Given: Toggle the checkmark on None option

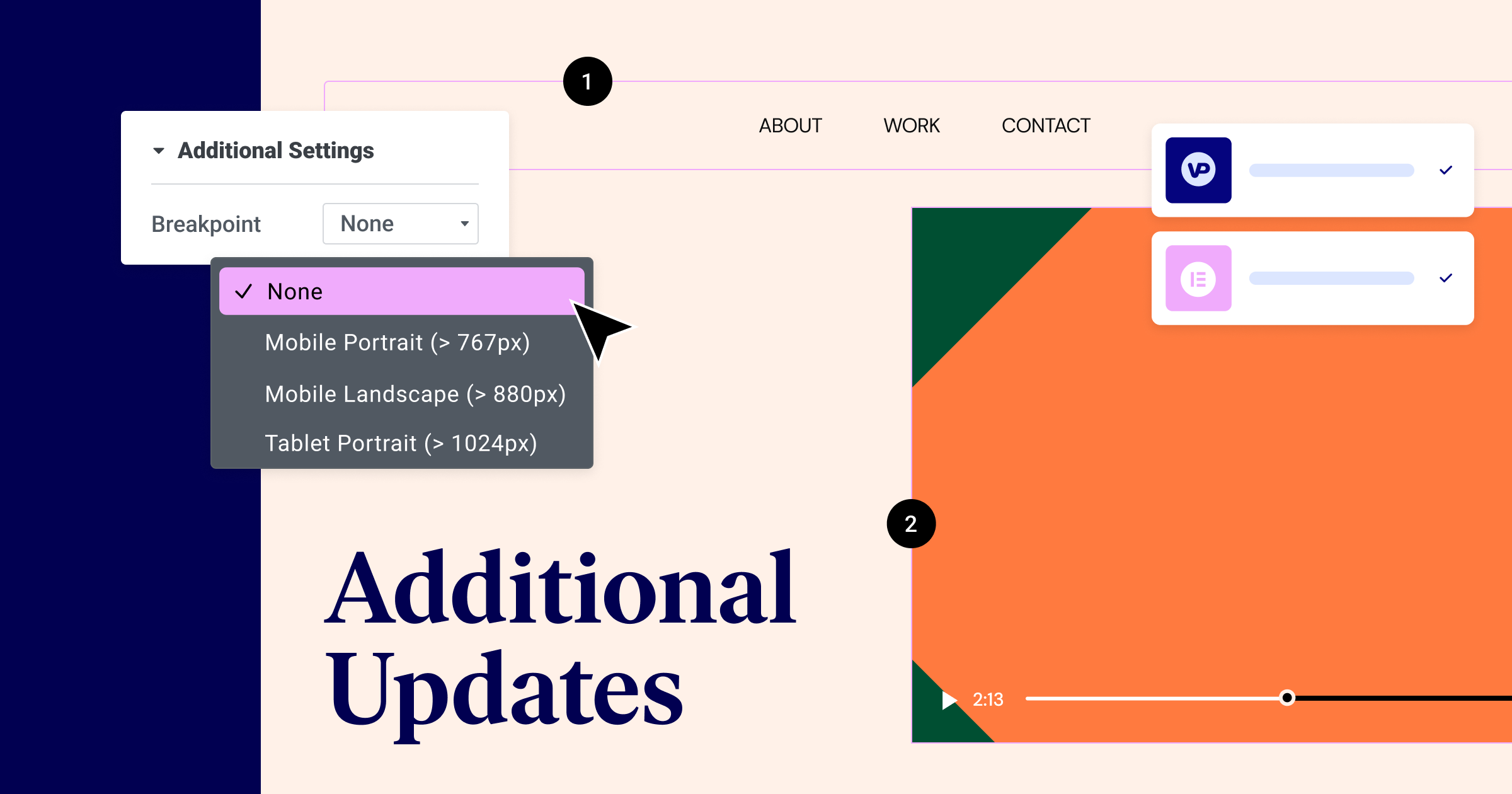Looking at the screenshot, I should [243, 291].
